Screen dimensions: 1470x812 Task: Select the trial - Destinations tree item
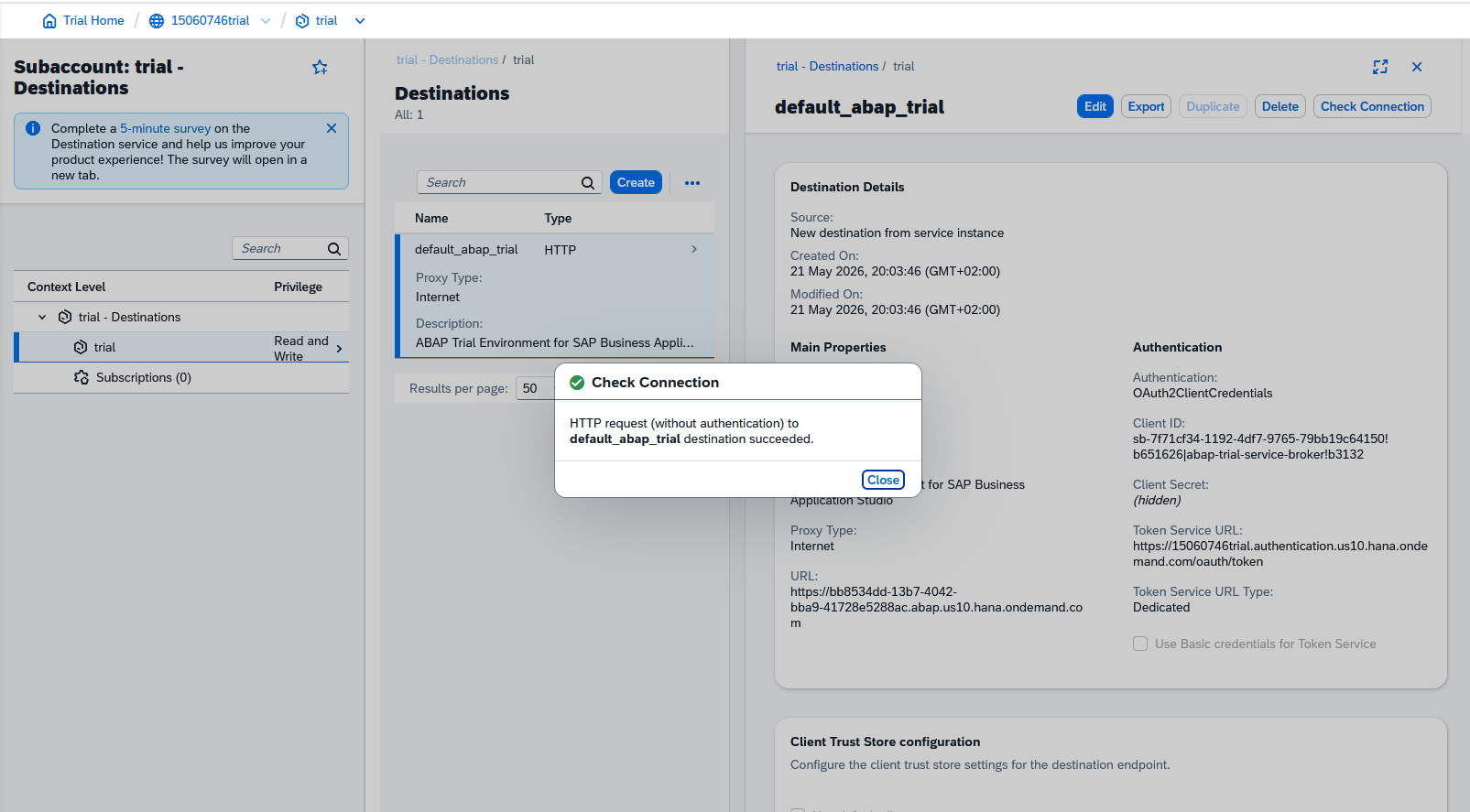point(129,317)
